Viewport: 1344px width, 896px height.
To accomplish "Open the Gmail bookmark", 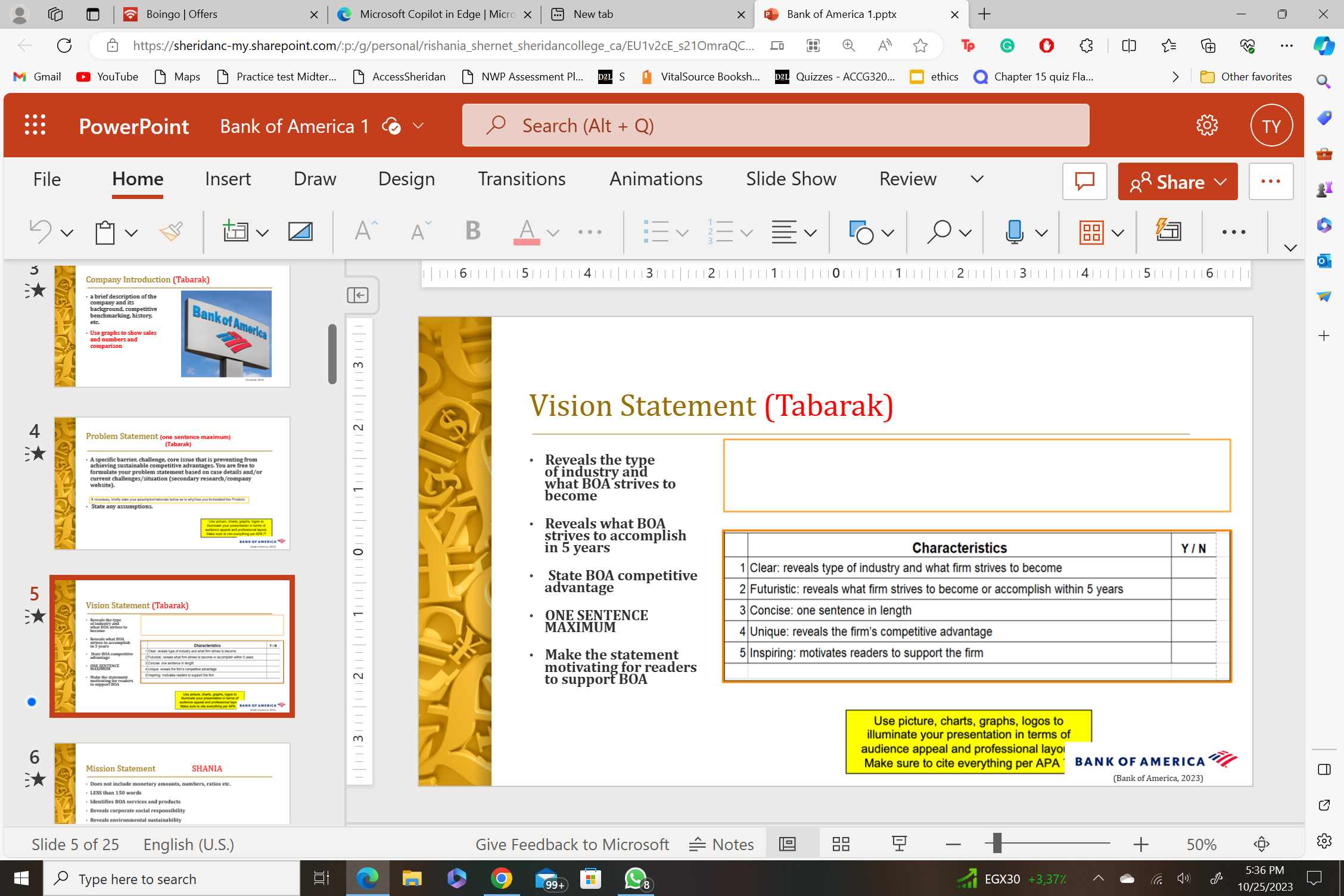I will 37,77.
